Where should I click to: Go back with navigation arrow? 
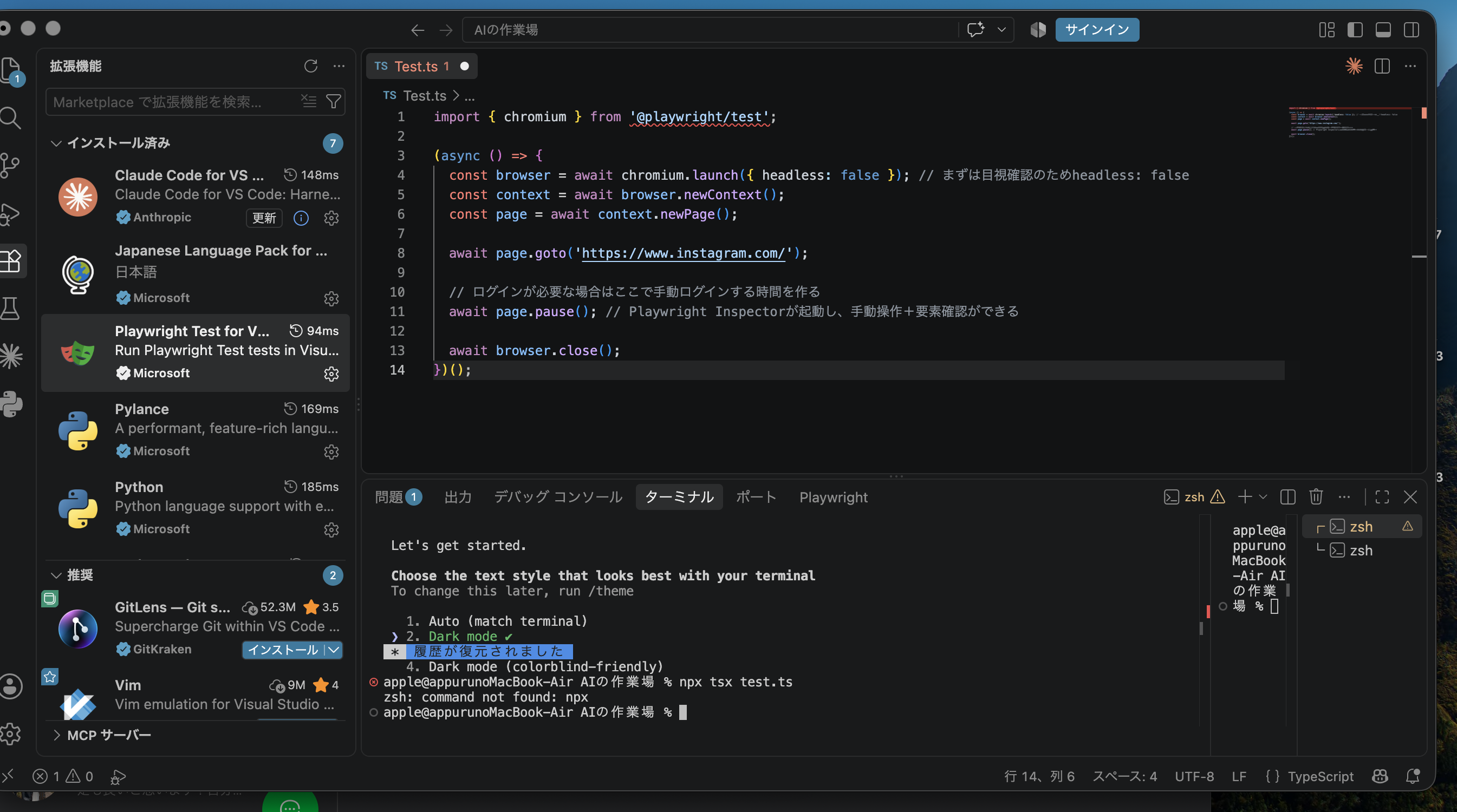pyautogui.click(x=418, y=30)
